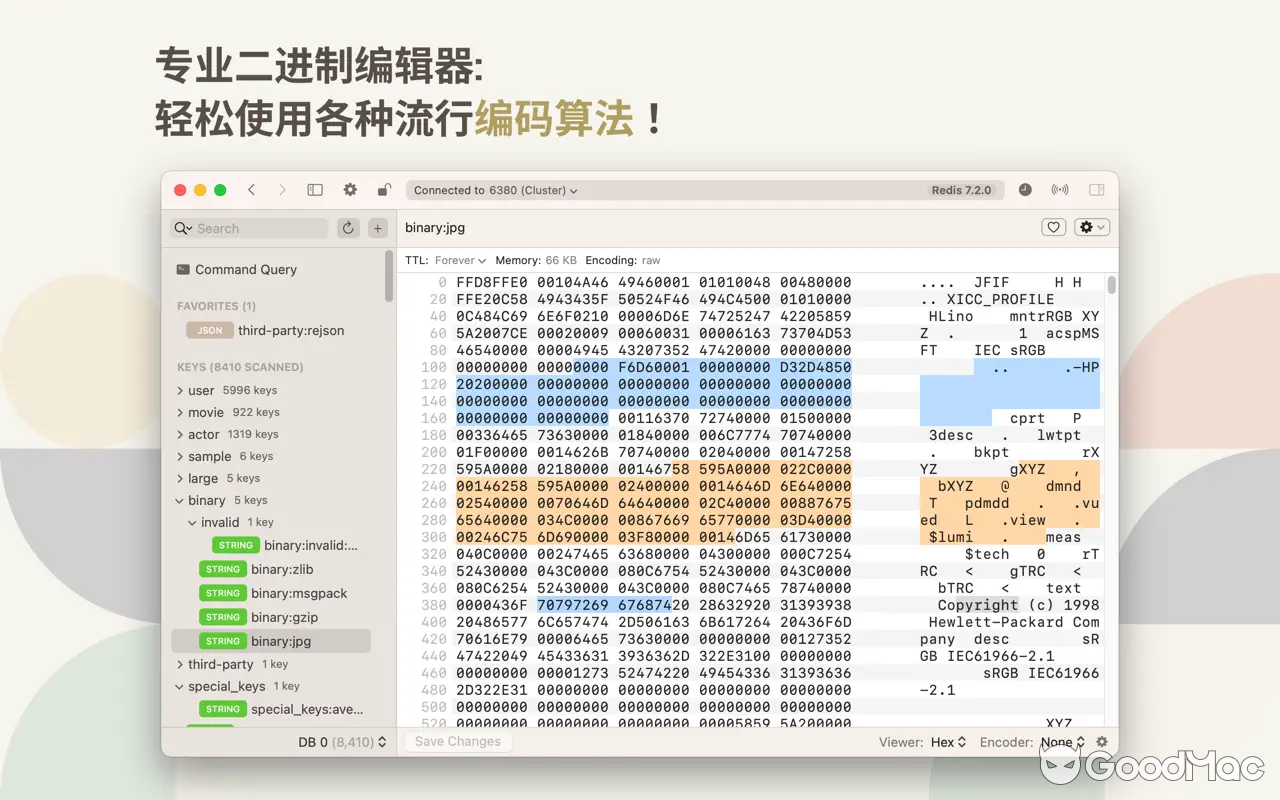Open connection settings via the gear icon
Image resolution: width=1280 pixels, height=800 pixels.
(350, 189)
